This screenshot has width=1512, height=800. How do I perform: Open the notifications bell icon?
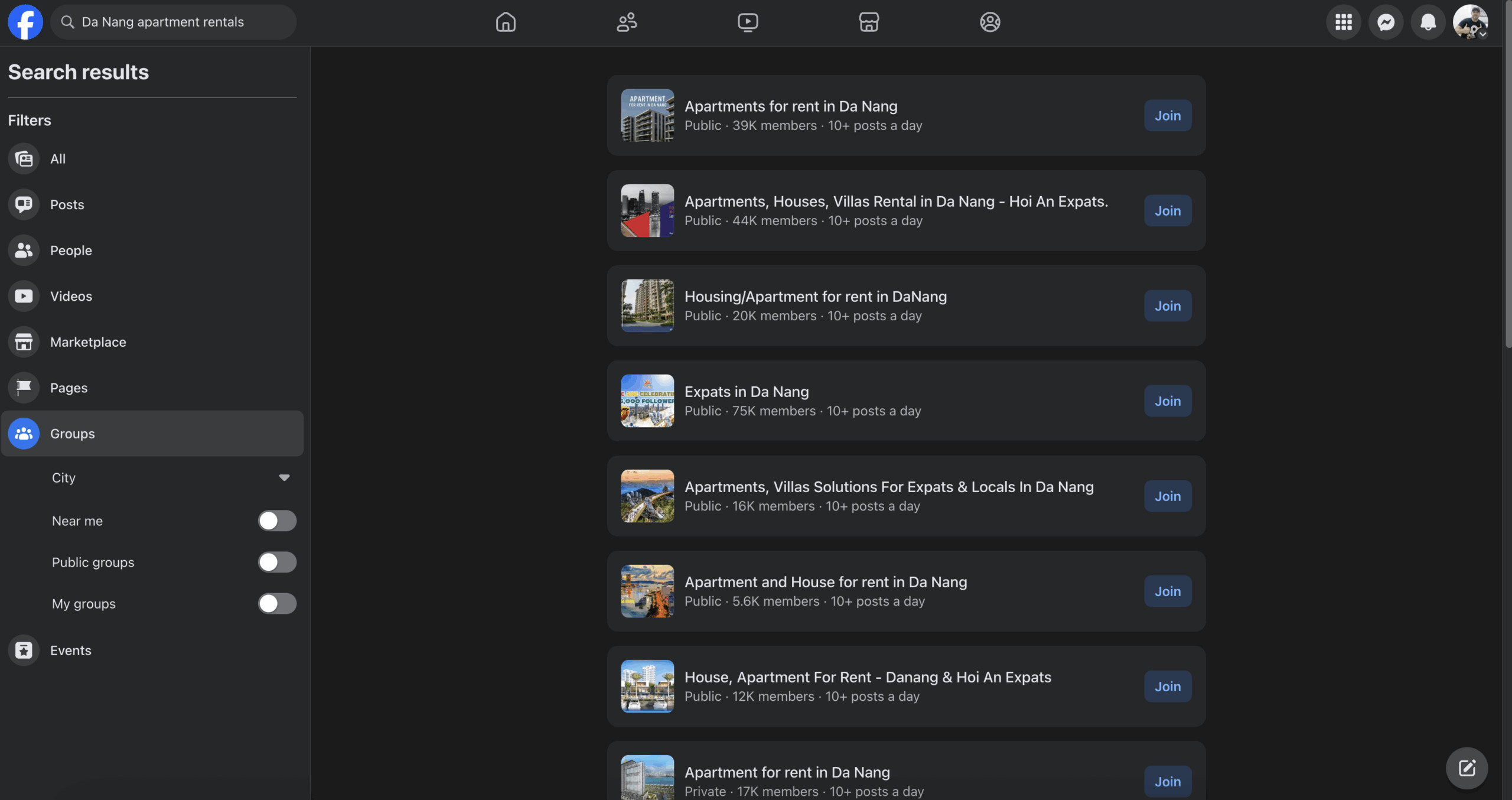[x=1428, y=22]
